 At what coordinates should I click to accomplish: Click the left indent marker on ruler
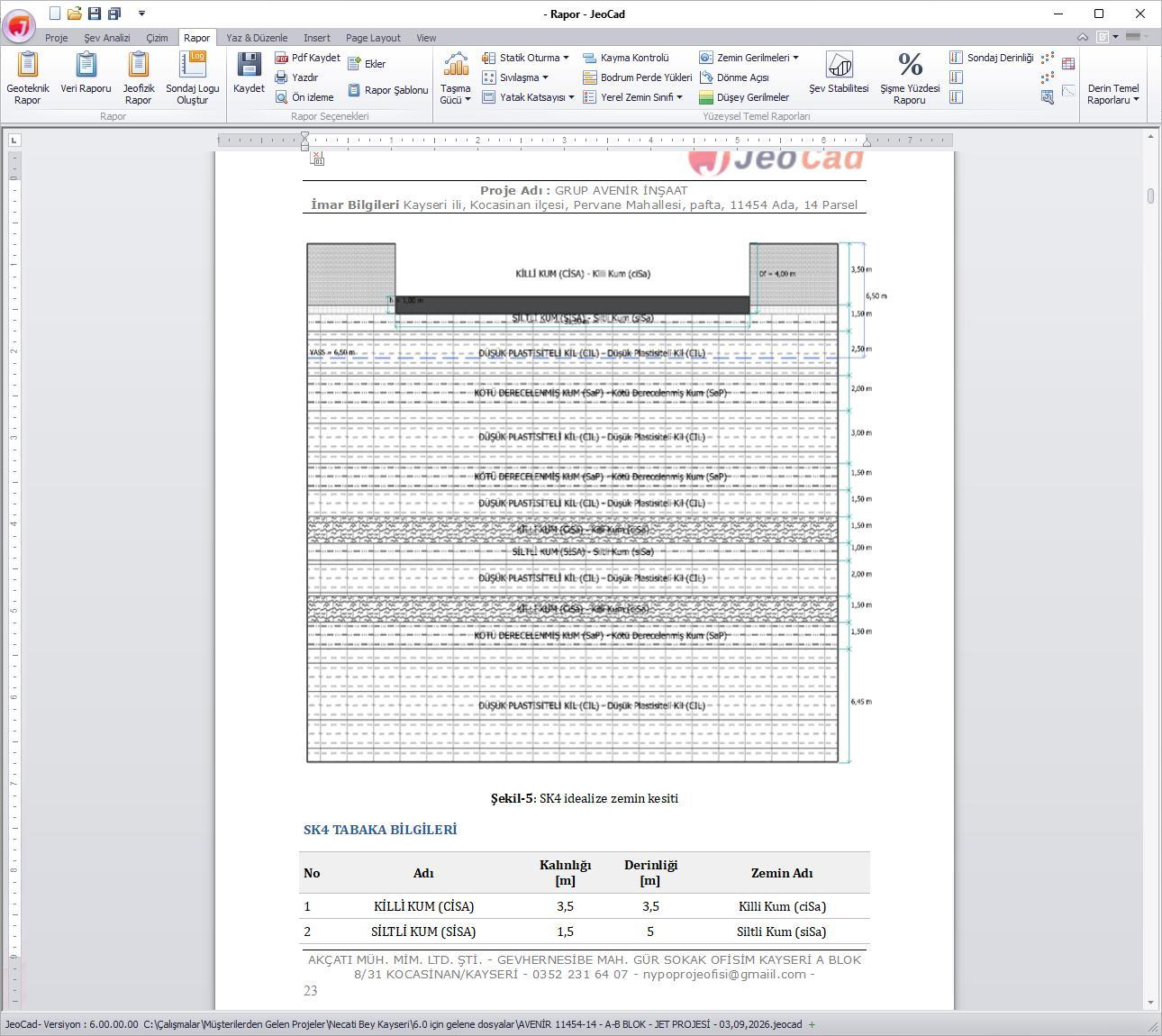(305, 143)
